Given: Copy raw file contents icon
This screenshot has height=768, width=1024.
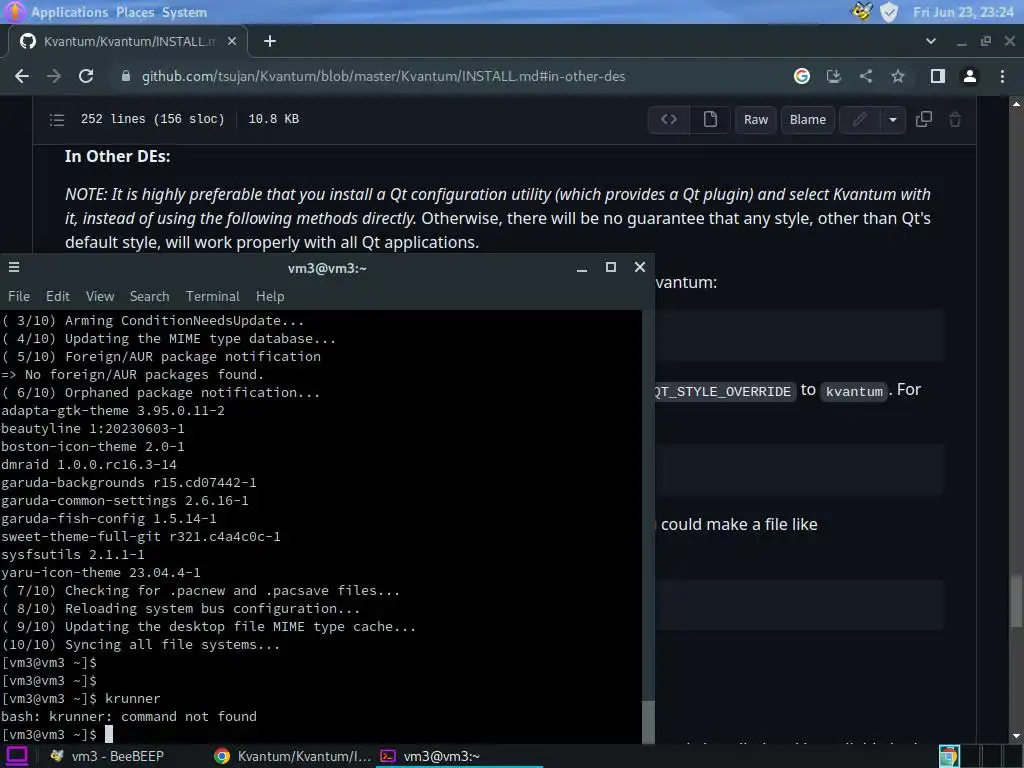Looking at the screenshot, I should [923, 120].
